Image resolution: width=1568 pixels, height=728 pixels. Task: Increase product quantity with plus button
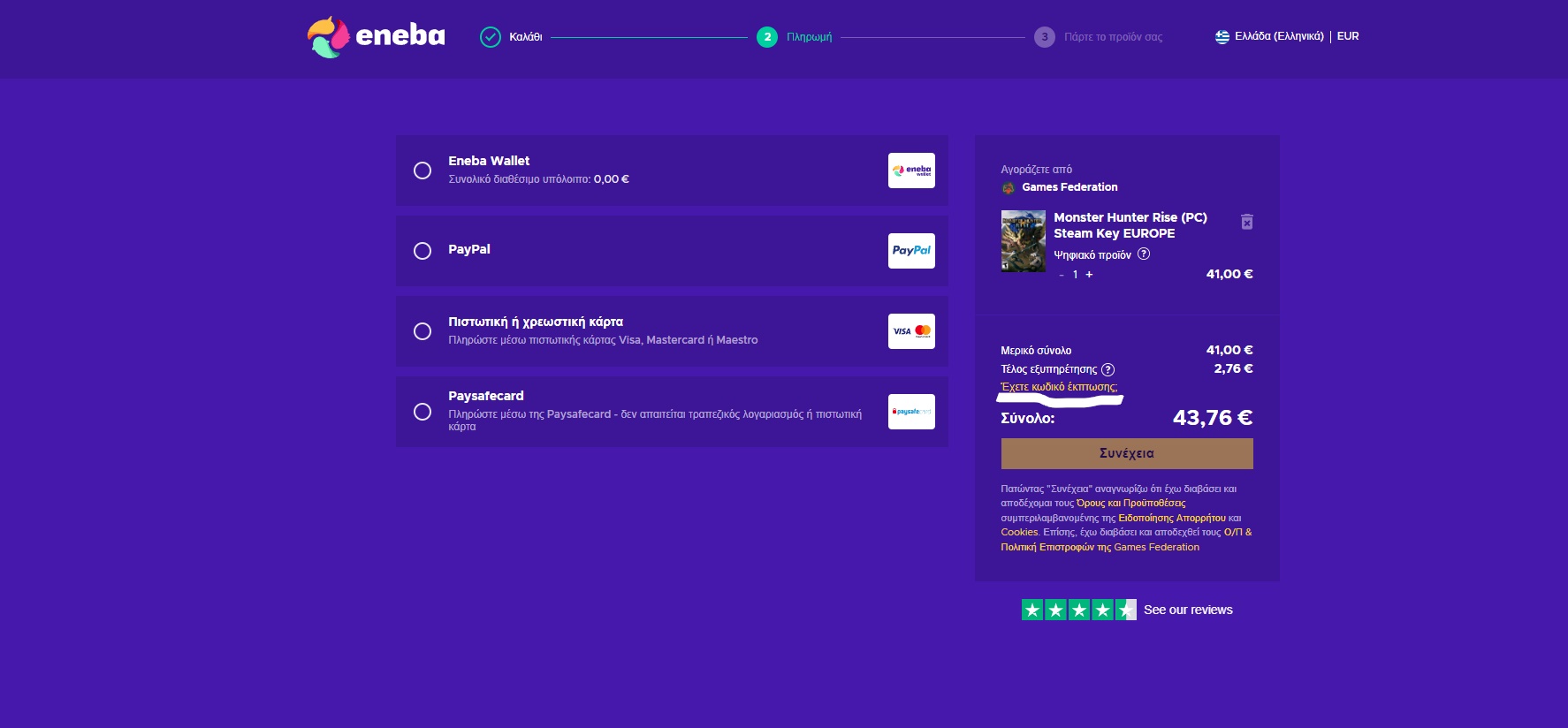[1089, 275]
